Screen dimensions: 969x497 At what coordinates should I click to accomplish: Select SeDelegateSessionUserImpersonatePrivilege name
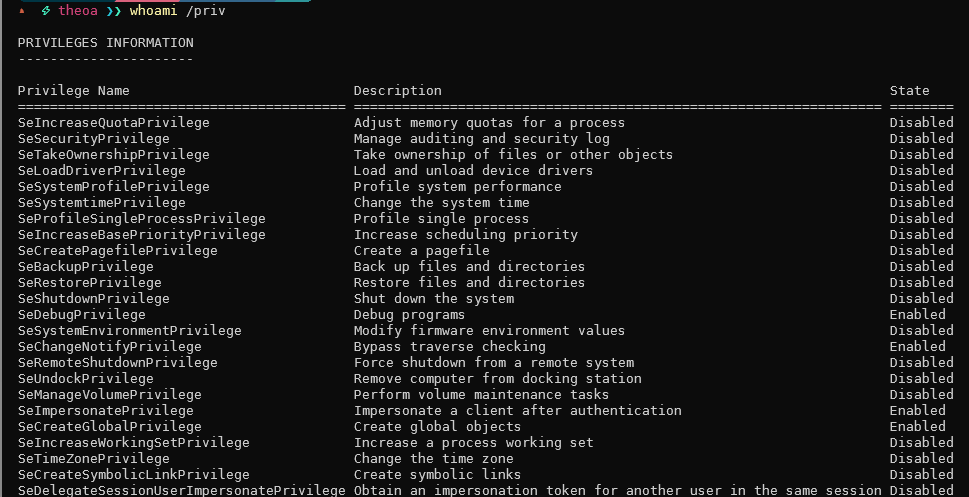[x=181, y=490]
